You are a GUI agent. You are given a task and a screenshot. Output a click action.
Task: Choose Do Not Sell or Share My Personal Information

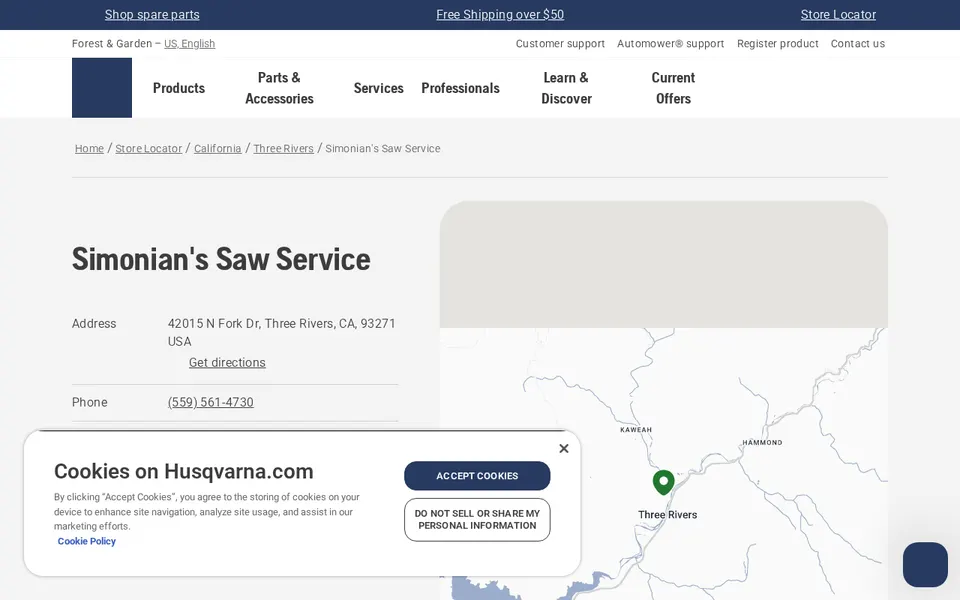pyautogui.click(x=477, y=520)
